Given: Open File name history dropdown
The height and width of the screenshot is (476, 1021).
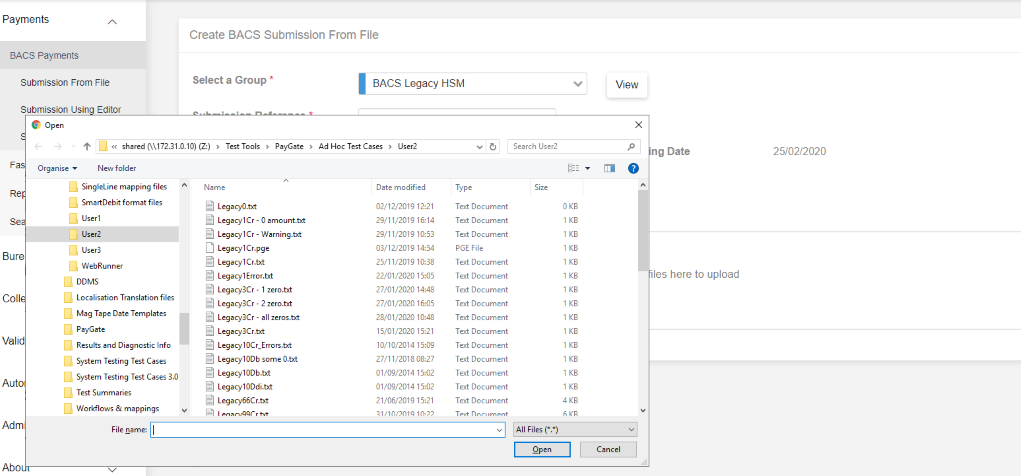Looking at the screenshot, I should [x=499, y=430].
